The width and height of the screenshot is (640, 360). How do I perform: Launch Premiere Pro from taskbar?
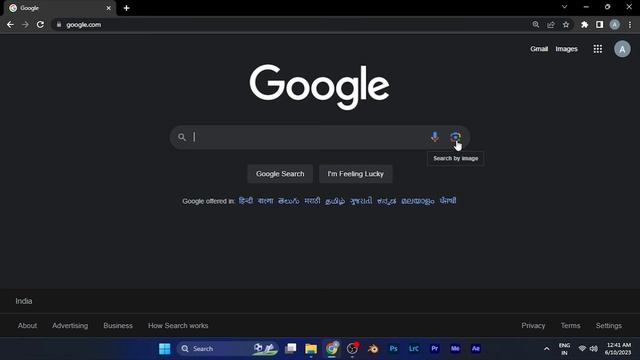click(434, 349)
